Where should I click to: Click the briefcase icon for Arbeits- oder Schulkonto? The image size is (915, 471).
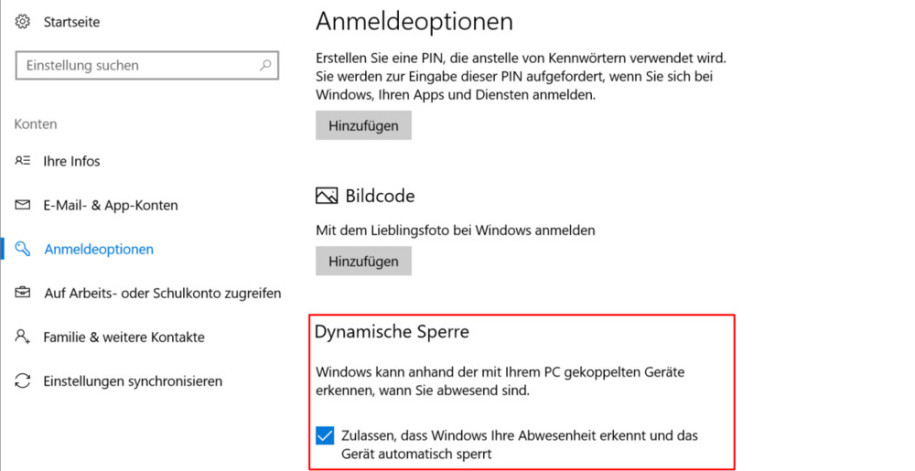22,292
